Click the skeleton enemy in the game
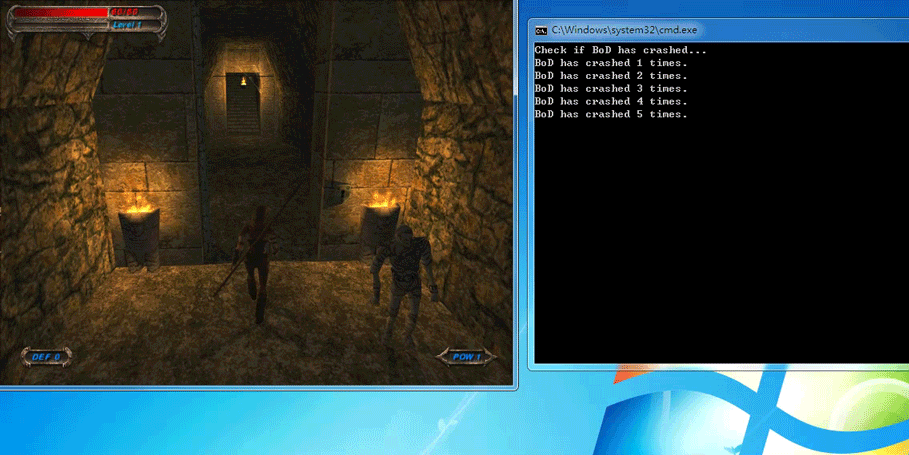The width and height of the screenshot is (909, 455). 405,284
